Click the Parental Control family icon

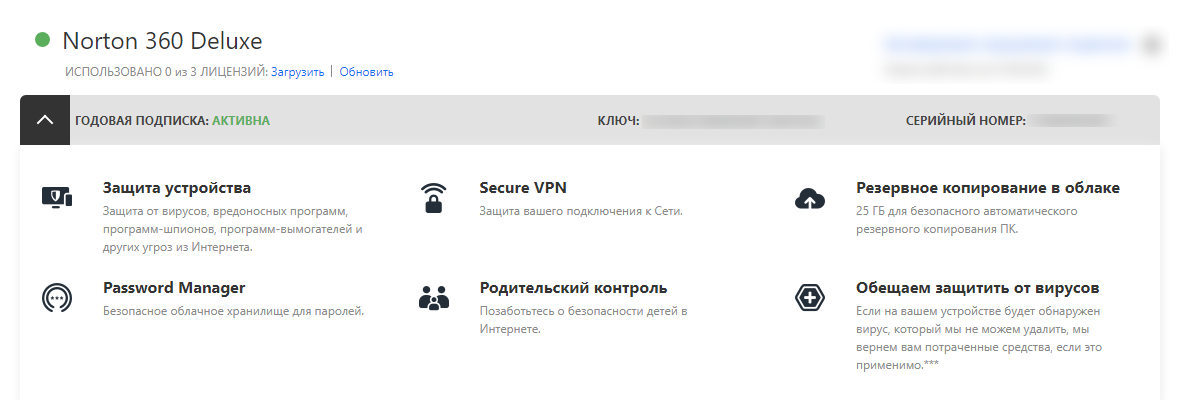click(433, 298)
